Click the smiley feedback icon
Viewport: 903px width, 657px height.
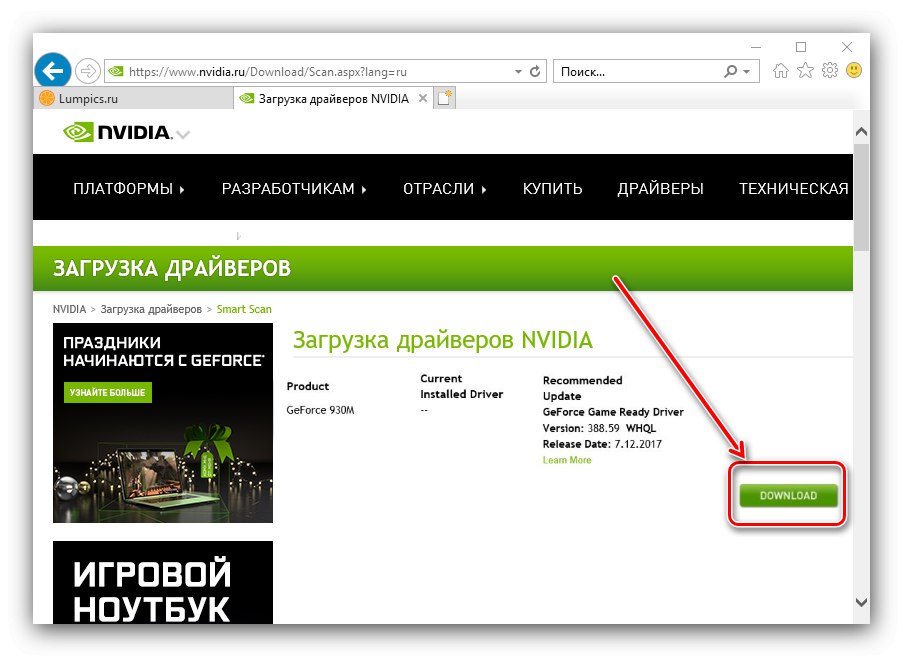(854, 70)
